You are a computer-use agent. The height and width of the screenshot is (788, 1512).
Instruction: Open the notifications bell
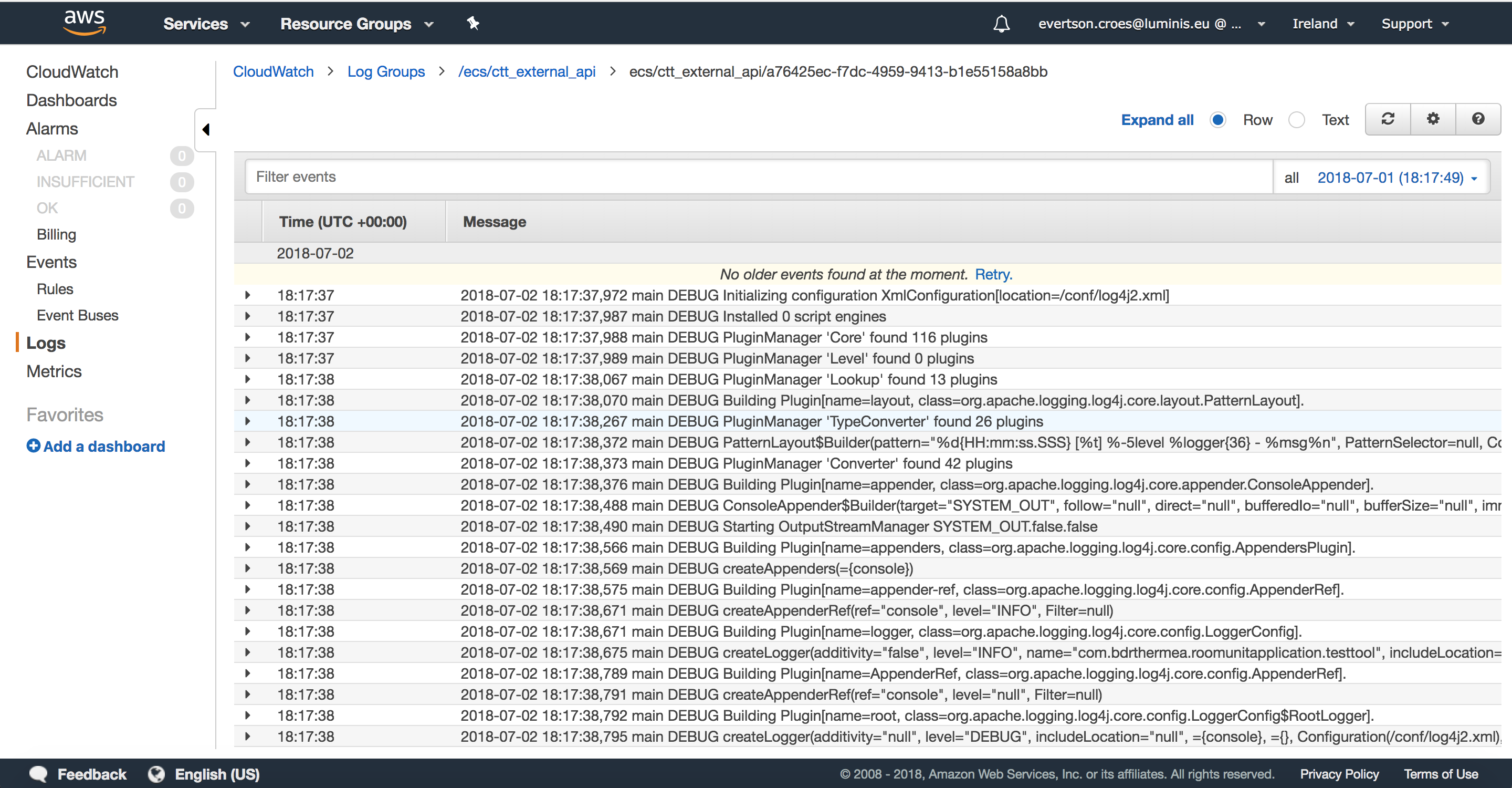click(x=1001, y=24)
